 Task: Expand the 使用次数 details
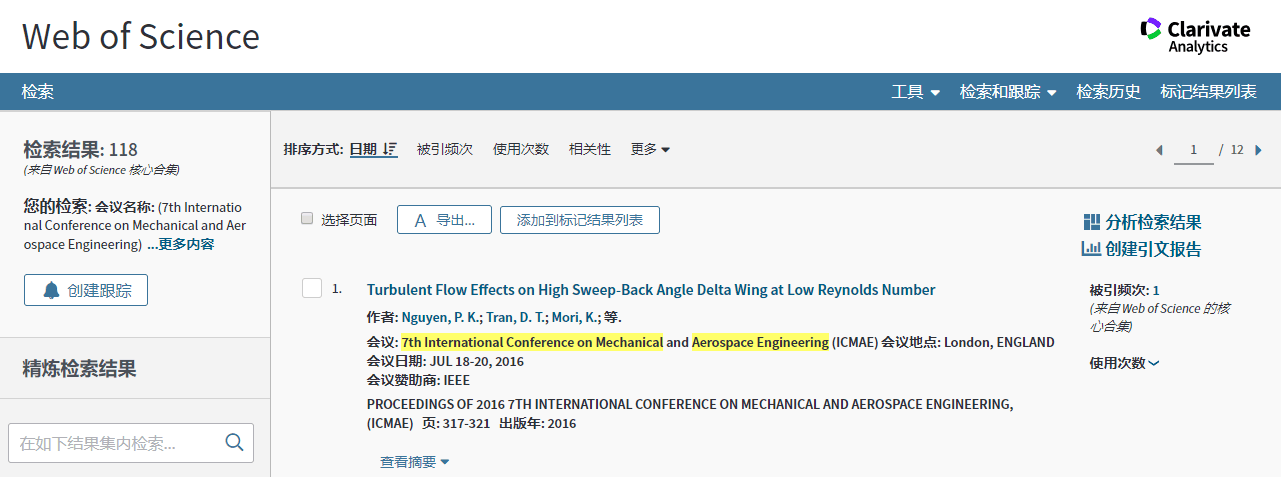(1124, 363)
